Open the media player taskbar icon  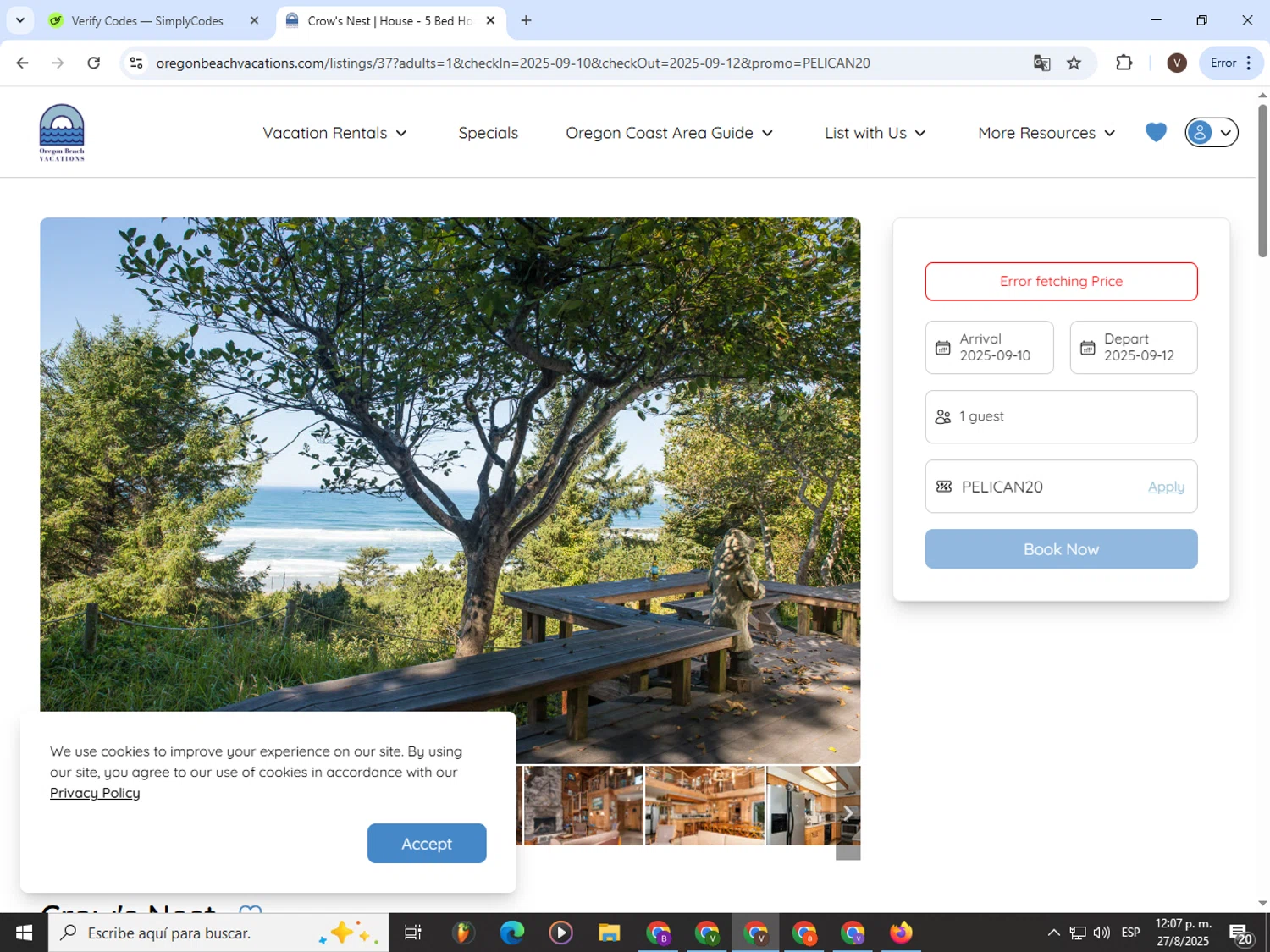pos(560,933)
